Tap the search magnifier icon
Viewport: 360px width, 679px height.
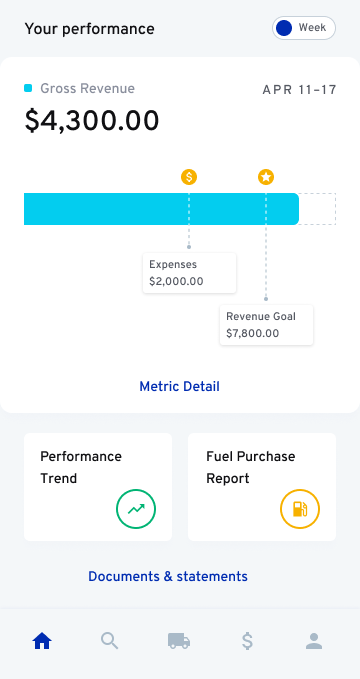point(110,640)
